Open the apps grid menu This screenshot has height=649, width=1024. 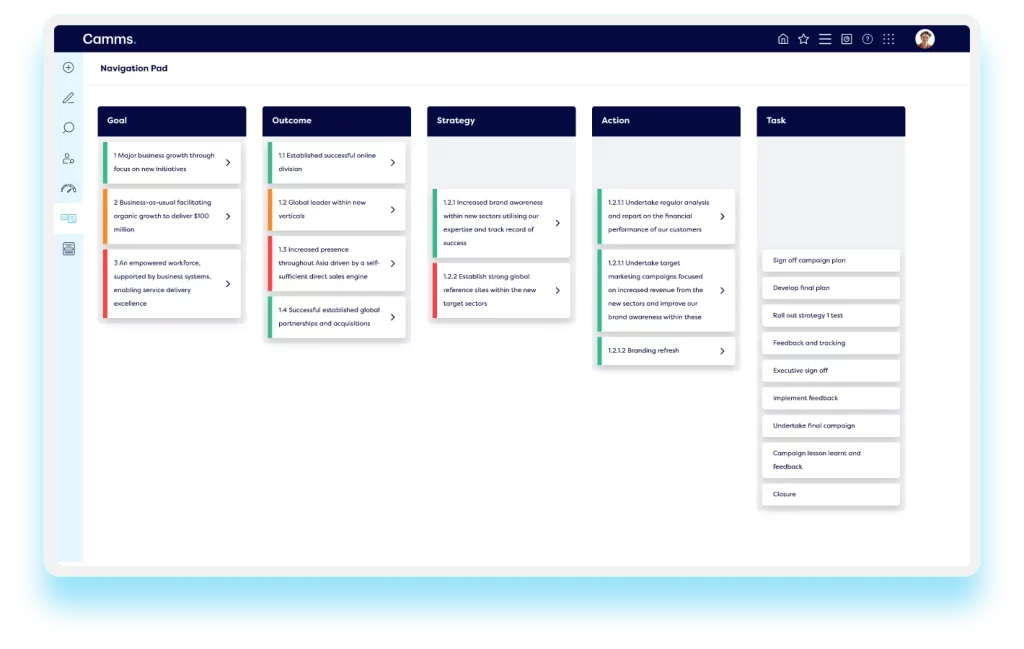888,38
